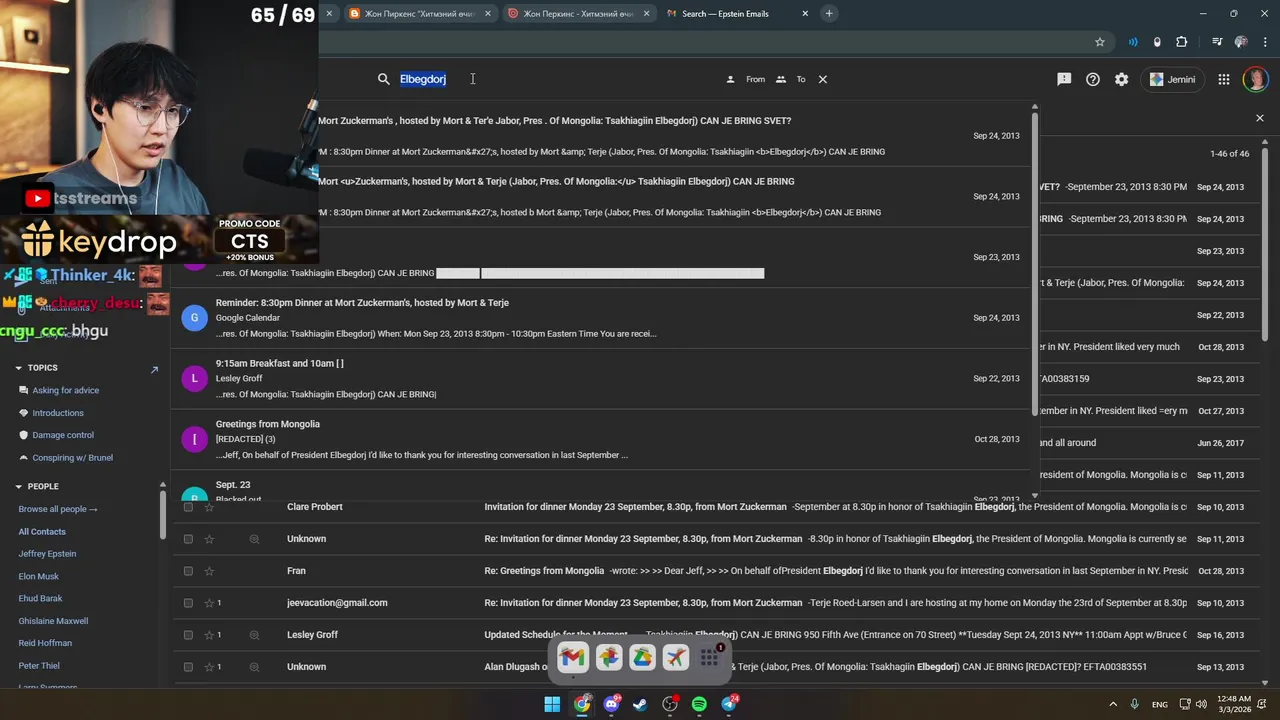Open the feedback icon in the Gmail header
The width and height of the screenshot is (1280, 720).
click(1064, 79)
